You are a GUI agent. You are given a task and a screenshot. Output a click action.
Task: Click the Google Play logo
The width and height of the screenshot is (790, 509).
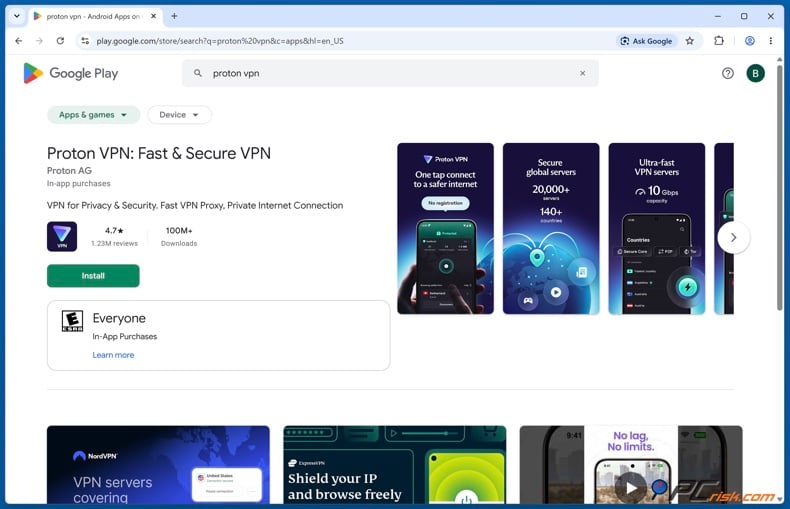[x=71, y=73]
